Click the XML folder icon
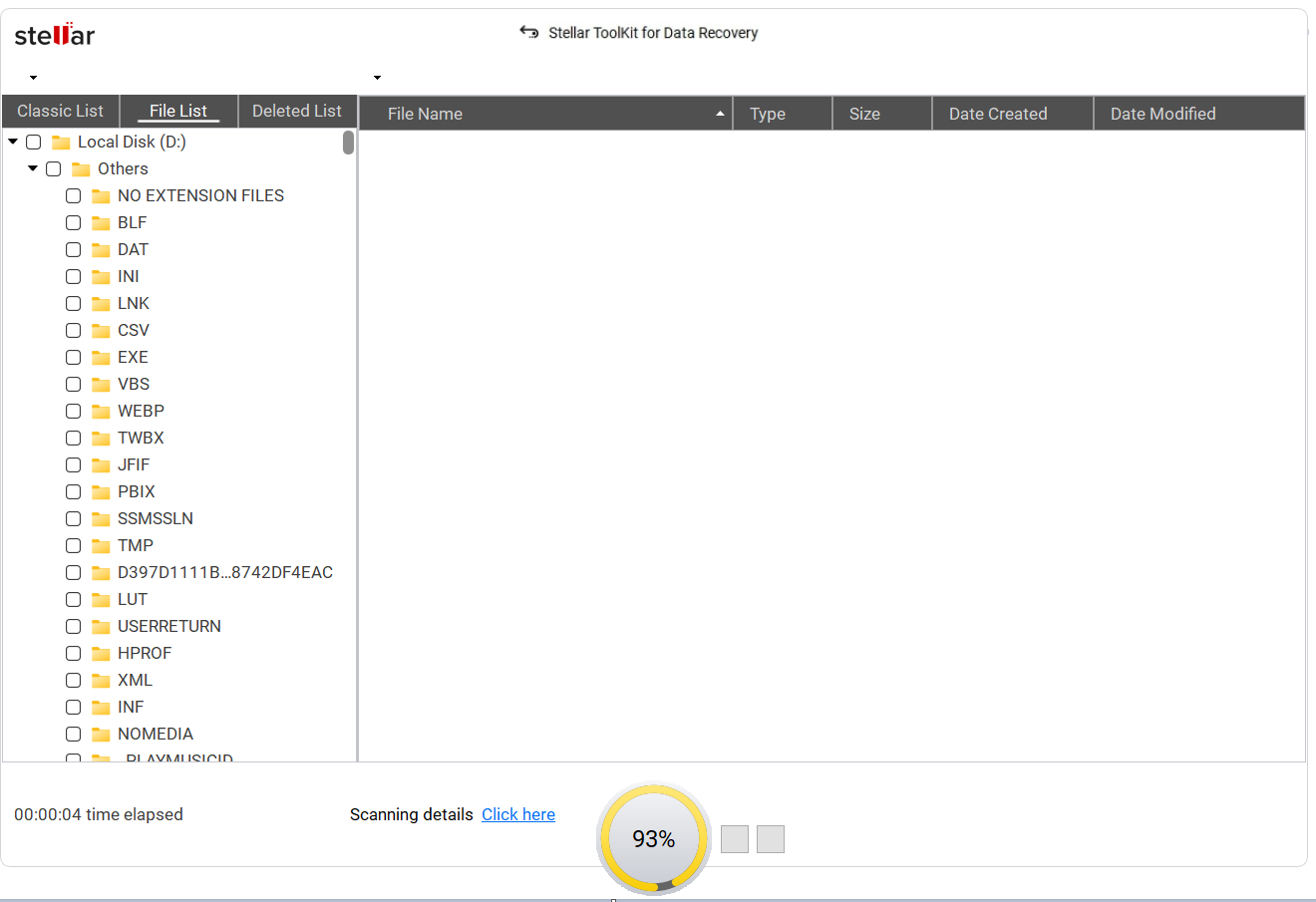Image resolution: width=1316 pixels, height=902 pixels. (x=101, y=681)
